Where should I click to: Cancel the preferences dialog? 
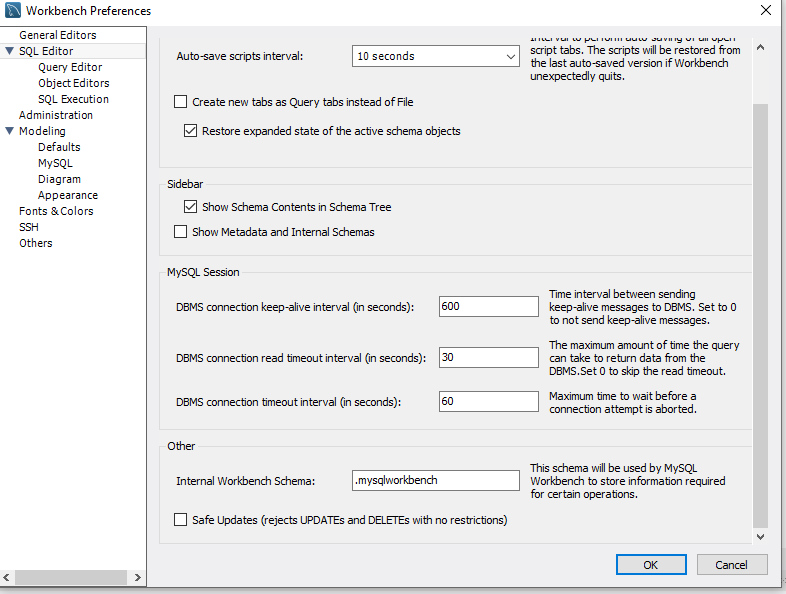732,565
